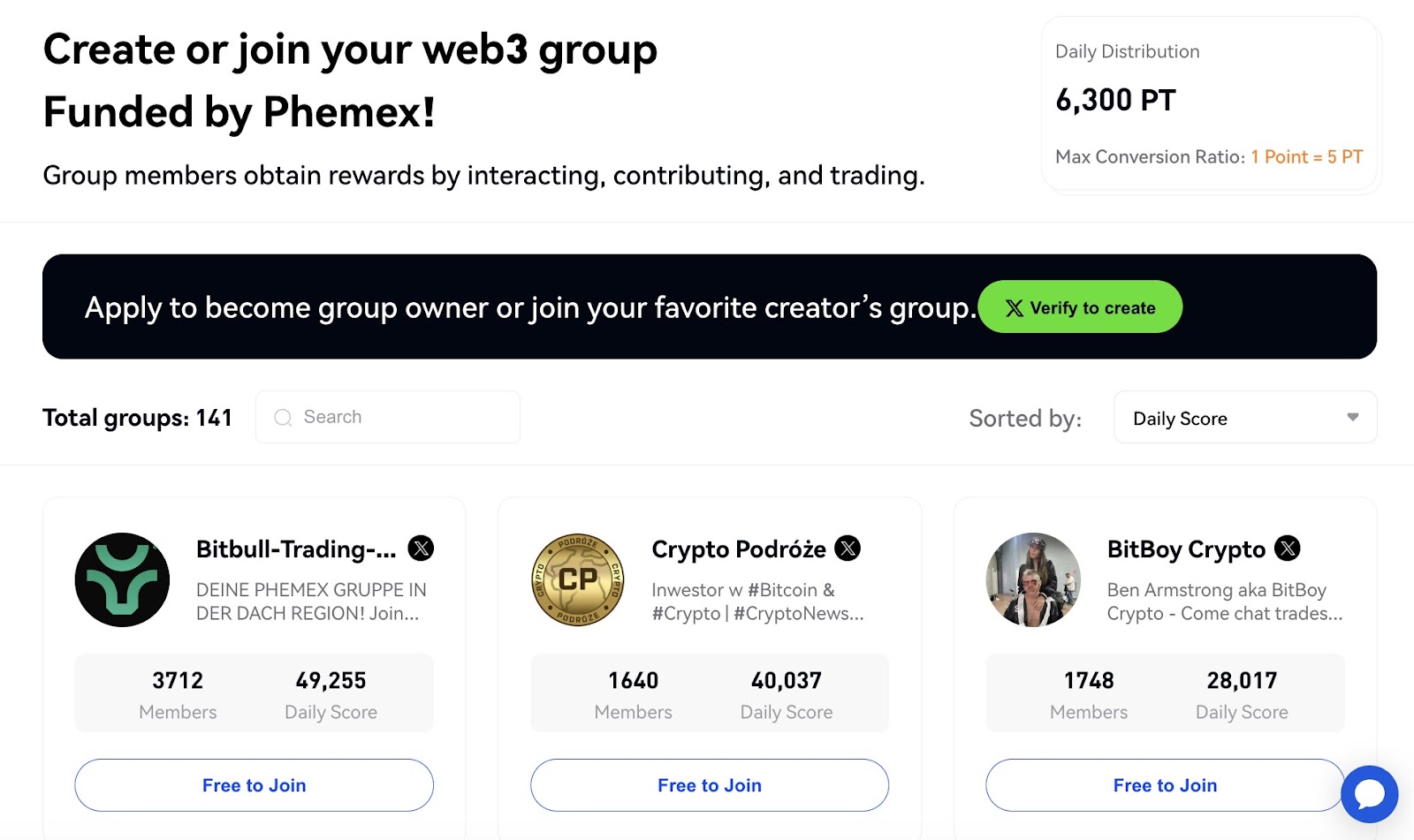Join Crypto Podróże with Free to Join
Screen dimensions: 1414x840
pos(710,785)
